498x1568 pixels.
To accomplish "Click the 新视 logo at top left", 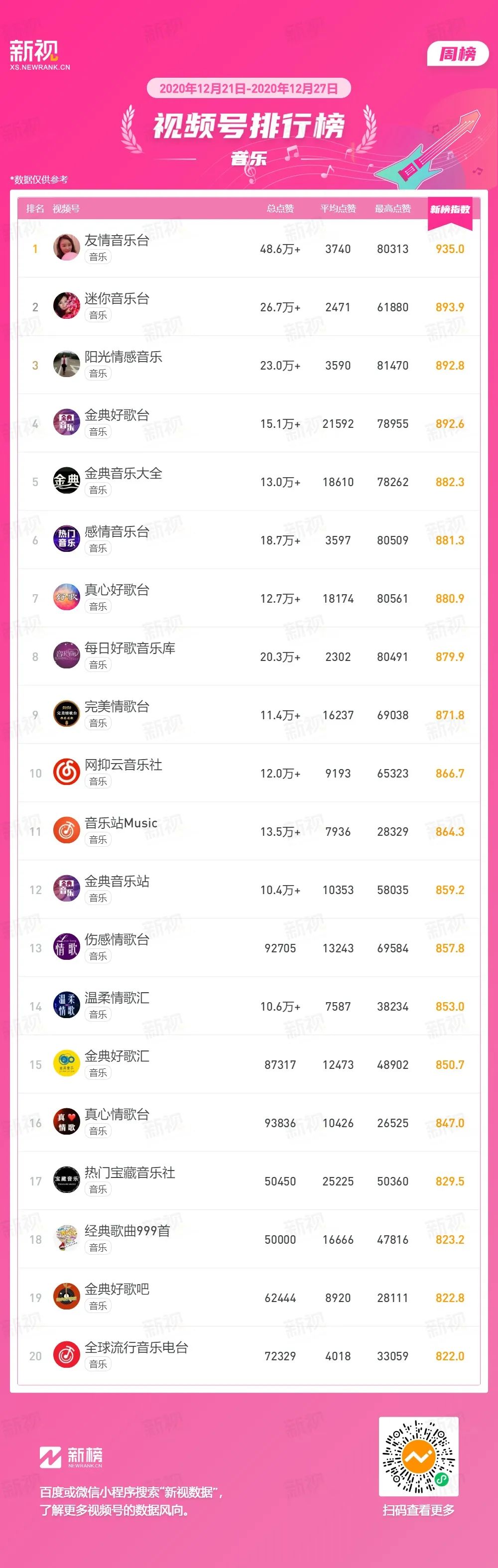I will 39,55.
